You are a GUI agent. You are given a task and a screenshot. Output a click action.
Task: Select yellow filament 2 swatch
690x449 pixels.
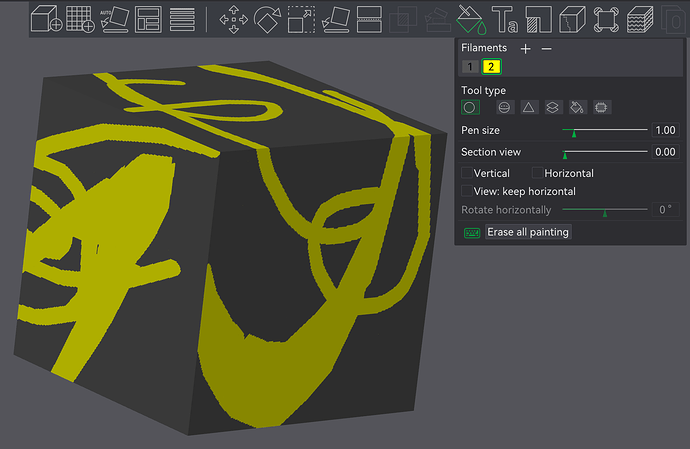(x=491, y=67)
